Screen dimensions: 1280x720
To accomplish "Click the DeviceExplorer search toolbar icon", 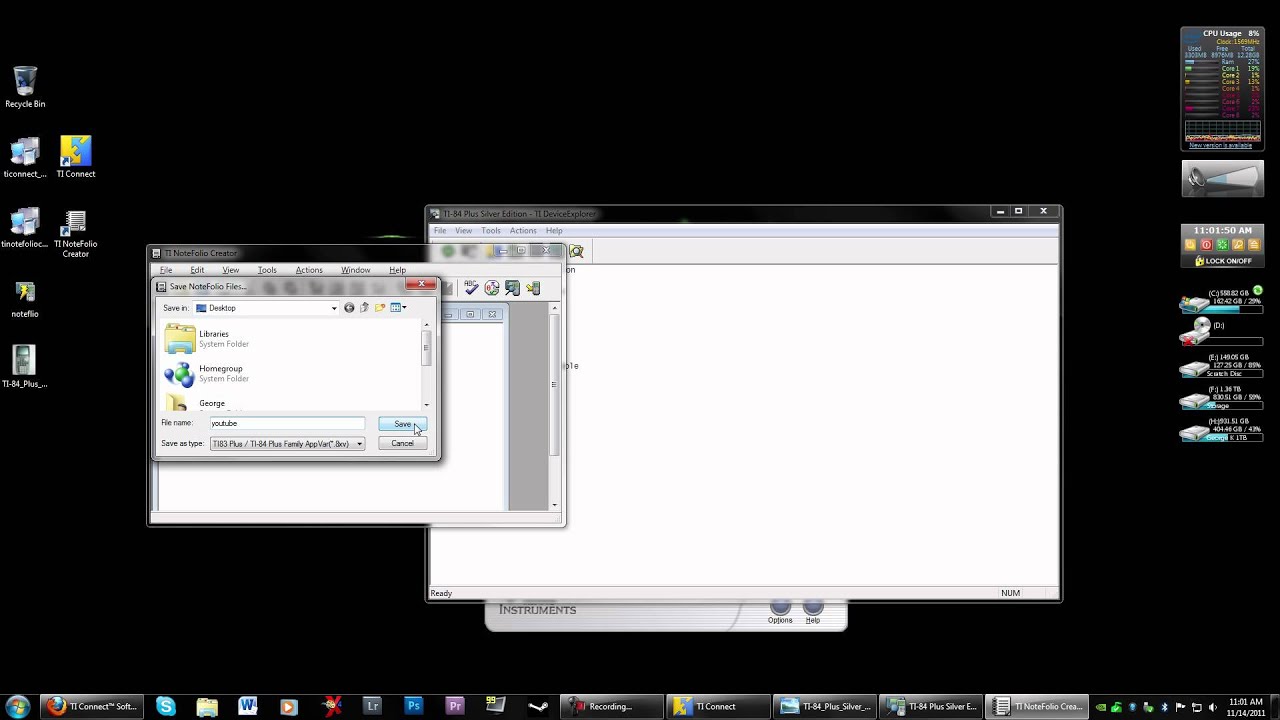I will coord(576,251).
